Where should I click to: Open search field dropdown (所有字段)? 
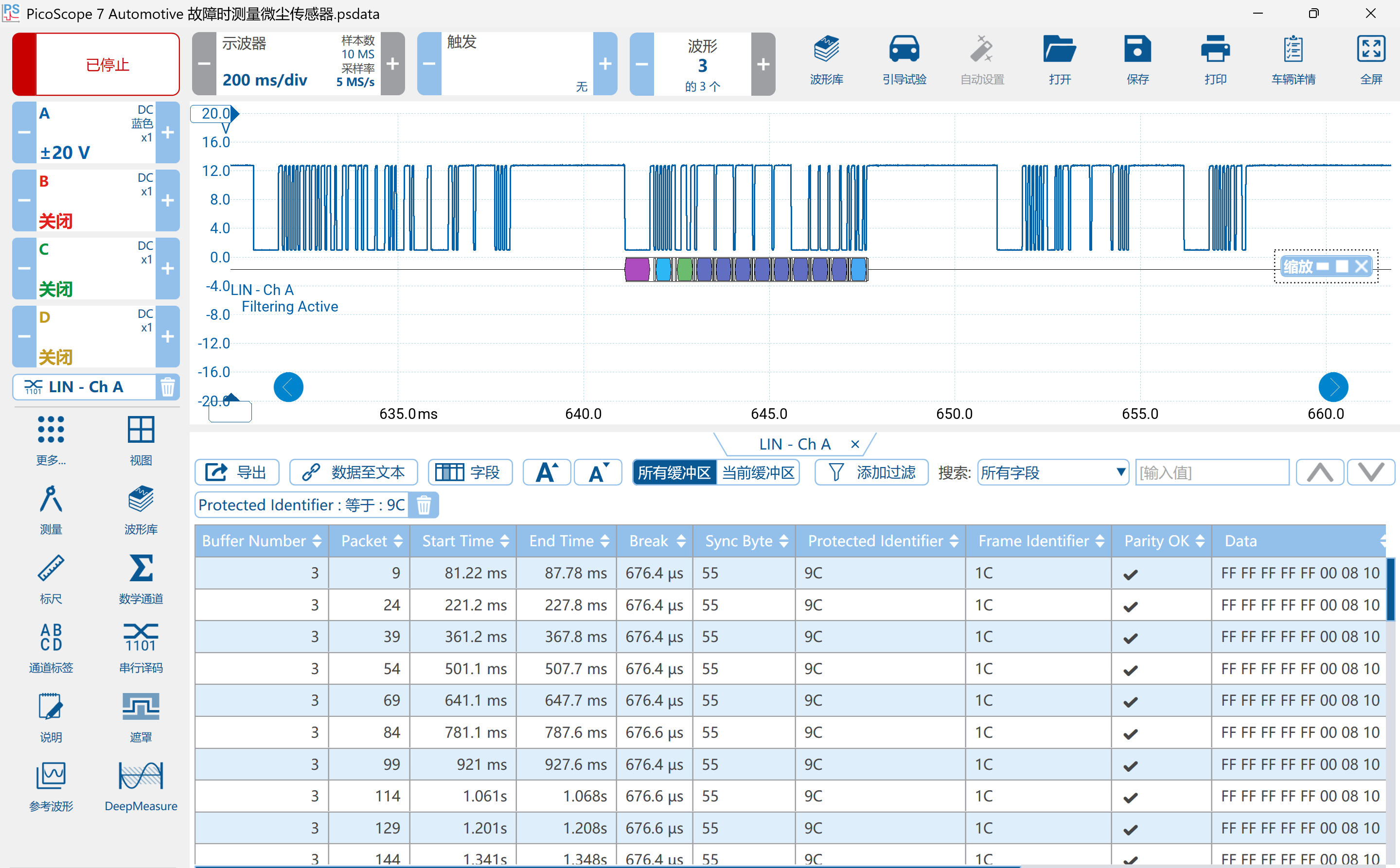[1053, 472]
